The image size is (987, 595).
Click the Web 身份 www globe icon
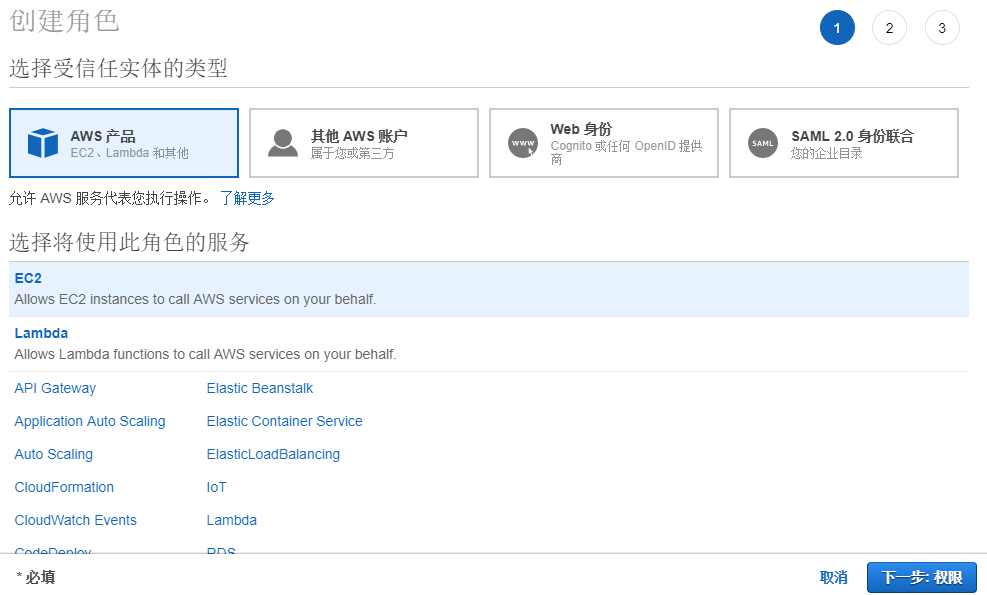[523, 143]
